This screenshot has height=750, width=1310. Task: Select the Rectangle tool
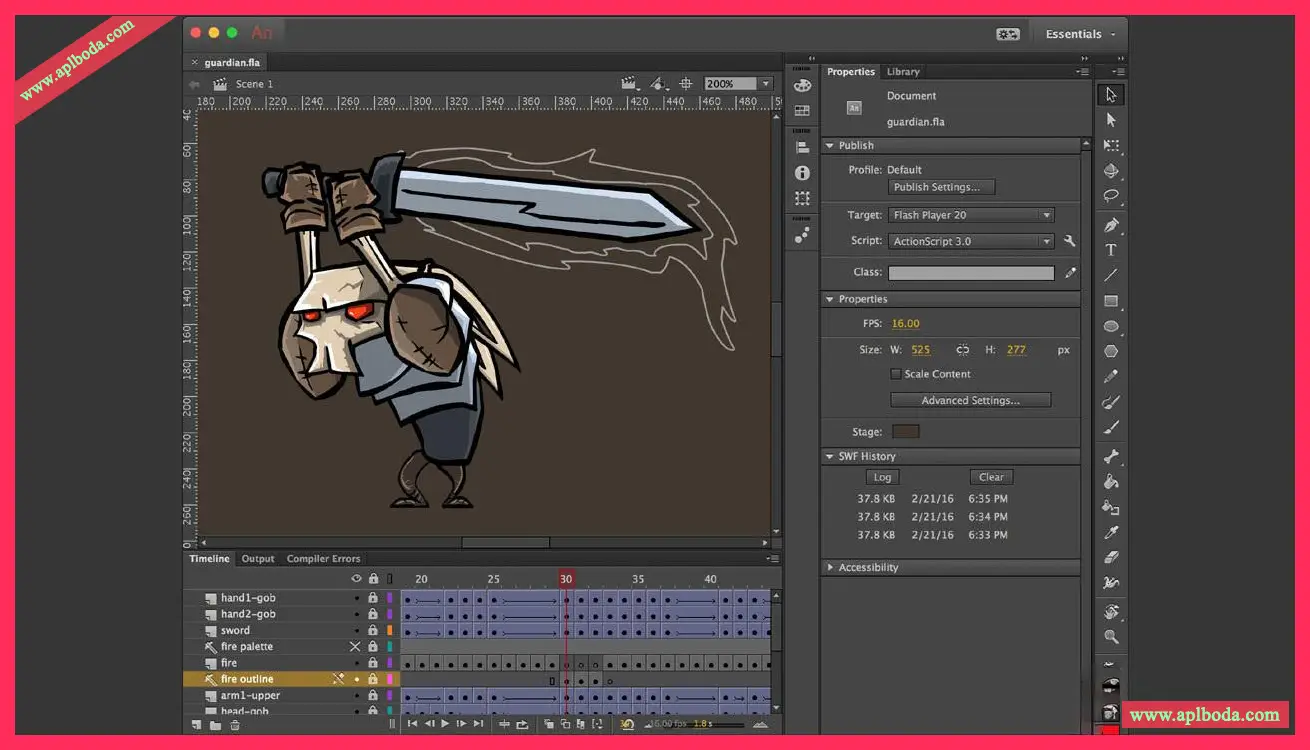[1110, 301]
